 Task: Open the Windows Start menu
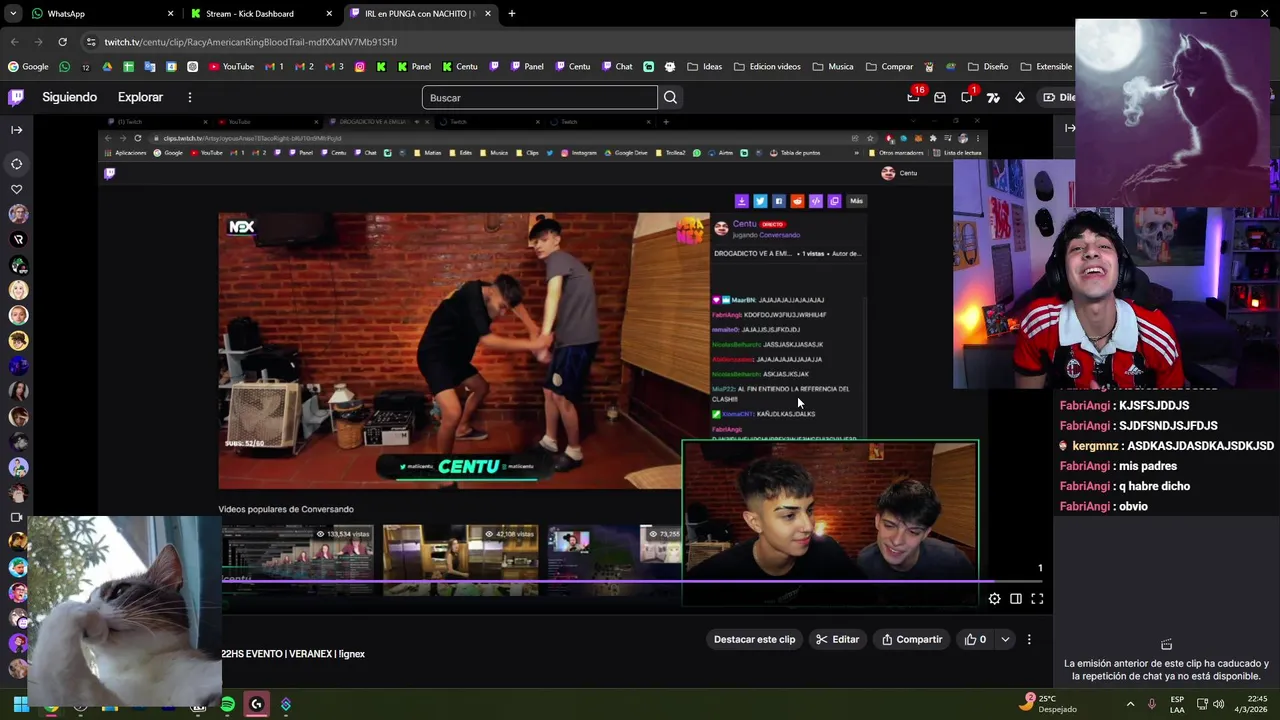[20, 705]
